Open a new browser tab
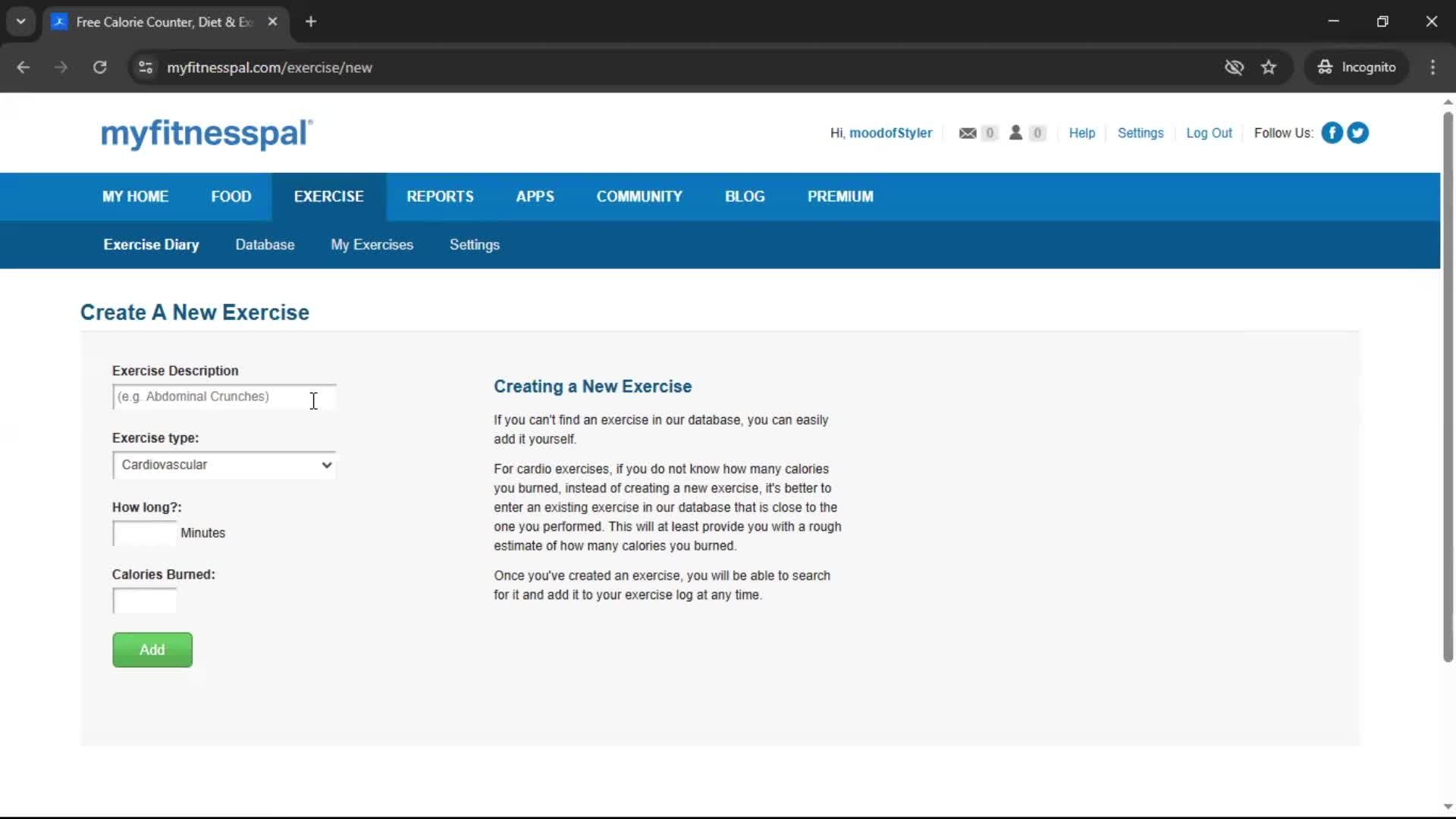Screen dimensions: 1456x819 [x=311, y=21]
